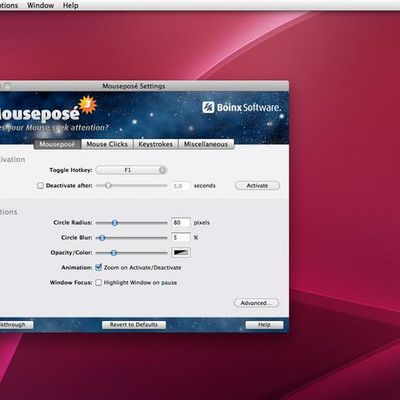Switch to the Mouse Clicks tab

(x=107, y=144)
